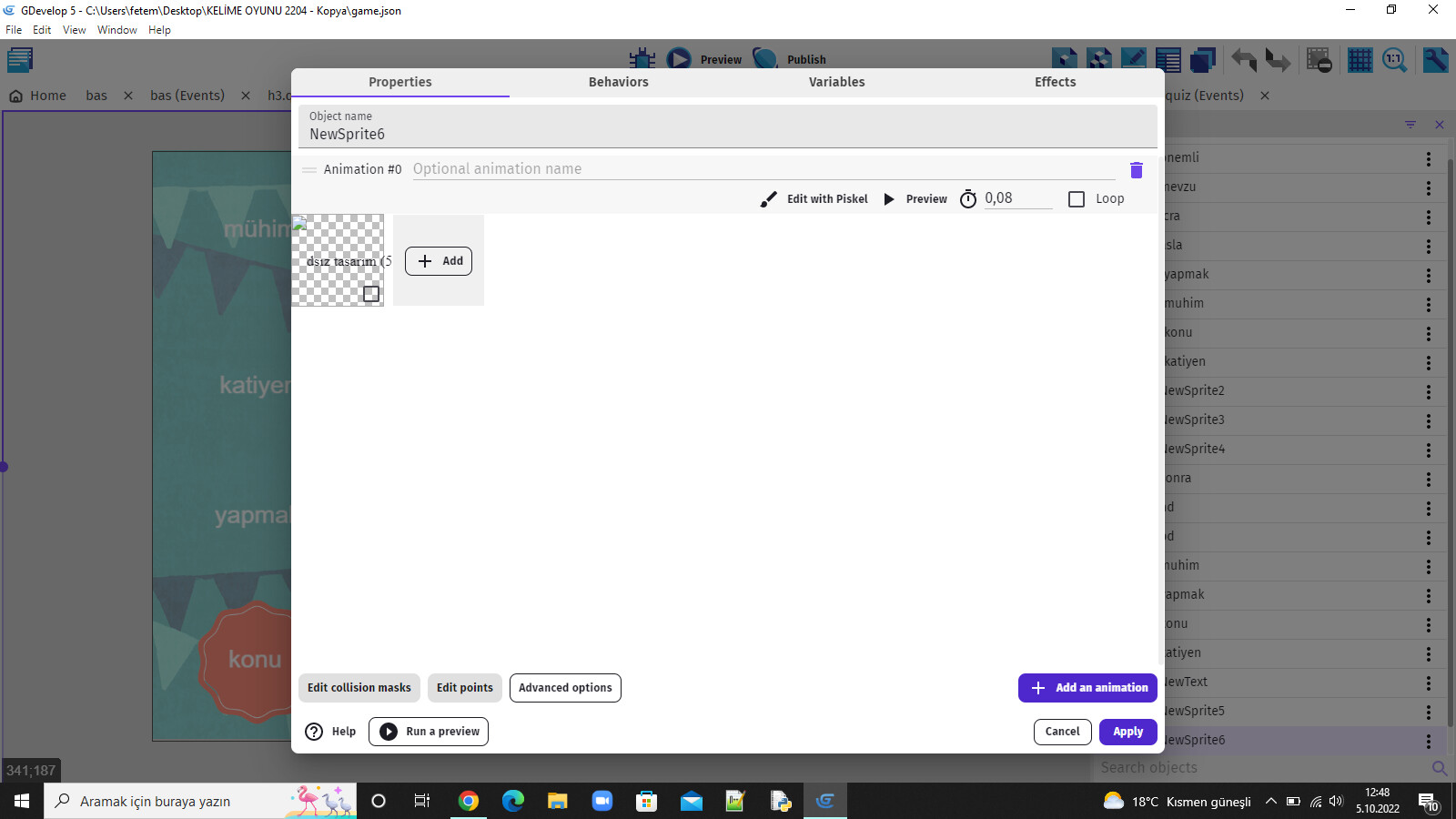
Task: Apply the object changes
Action: 1127,732
